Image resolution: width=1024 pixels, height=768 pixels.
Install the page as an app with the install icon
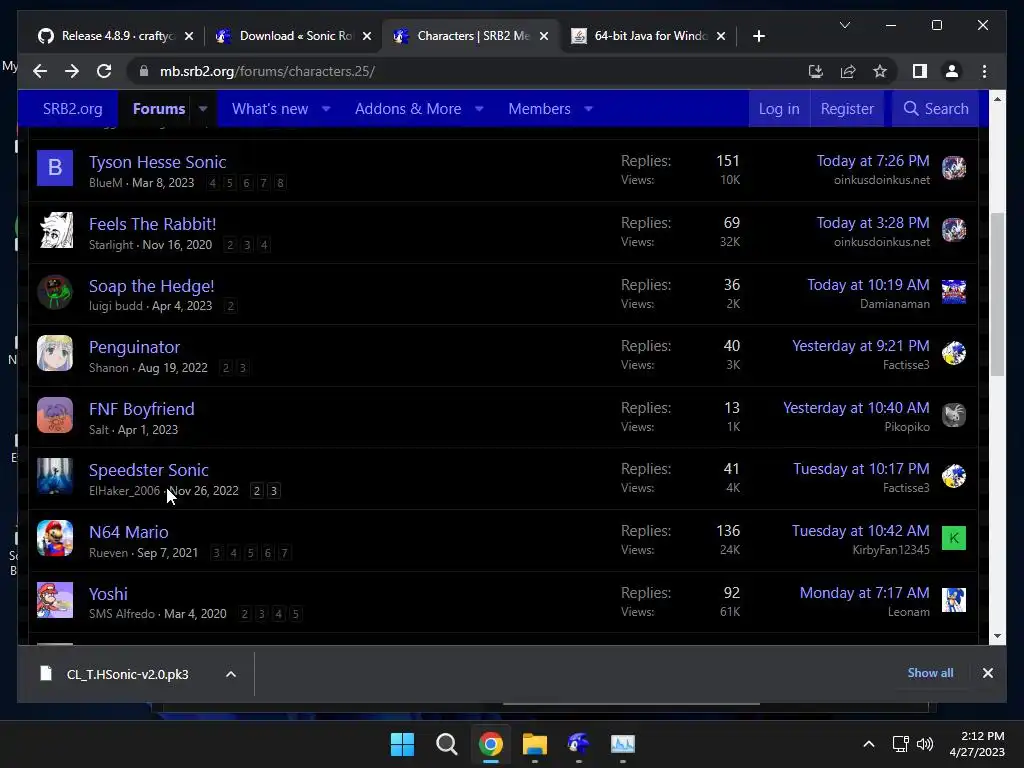click(816, 71)
